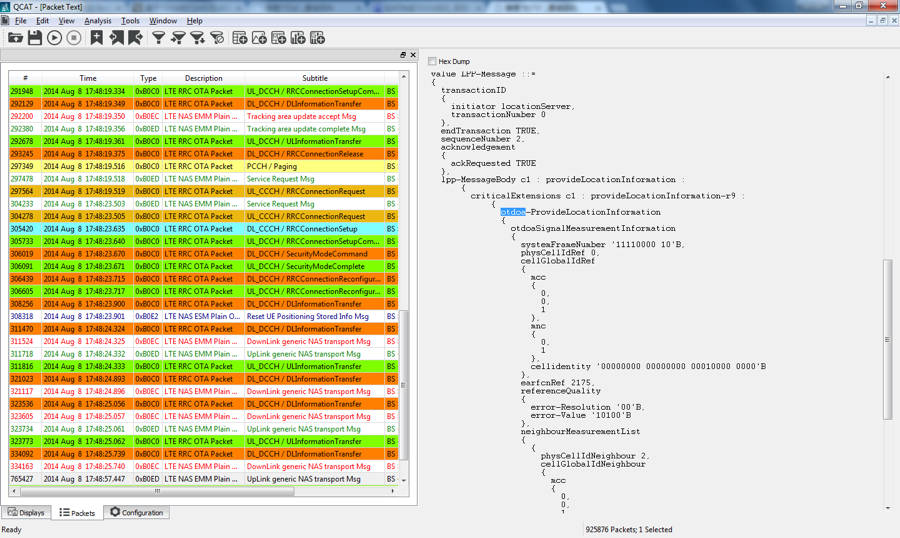This screenshot has height=538, width=900.
Task: Select packet 292380 Tracking area update complete
Action: tap(204, 129)
